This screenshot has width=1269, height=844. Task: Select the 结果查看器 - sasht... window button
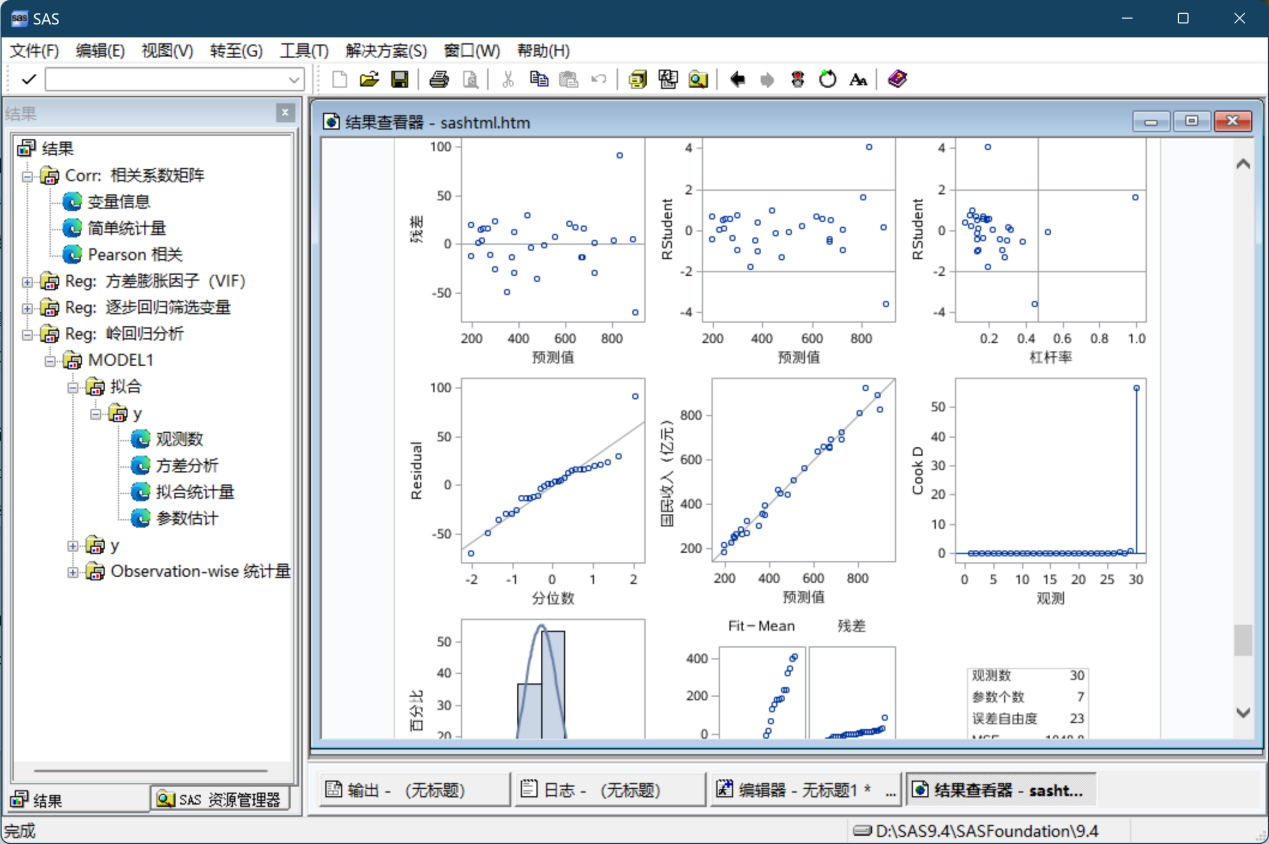click(1001, 790)
